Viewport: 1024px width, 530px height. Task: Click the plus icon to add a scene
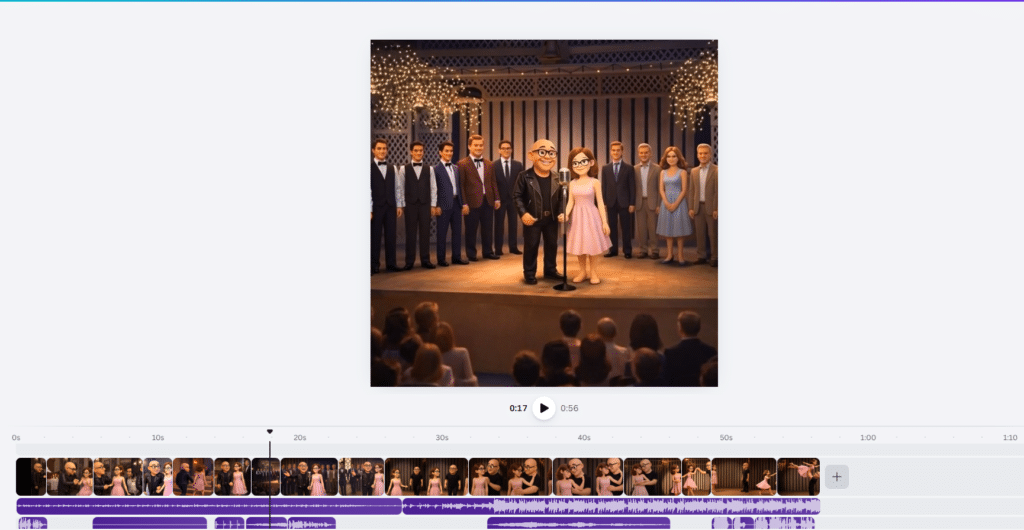(x=837, y=477)
